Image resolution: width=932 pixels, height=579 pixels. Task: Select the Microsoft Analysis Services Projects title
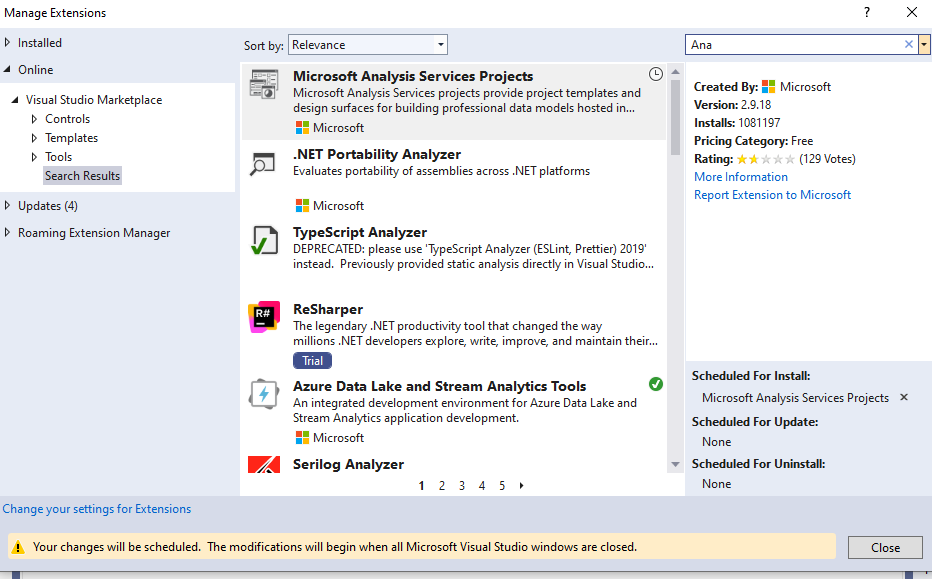pyautogui.click(x=413, y=76)
